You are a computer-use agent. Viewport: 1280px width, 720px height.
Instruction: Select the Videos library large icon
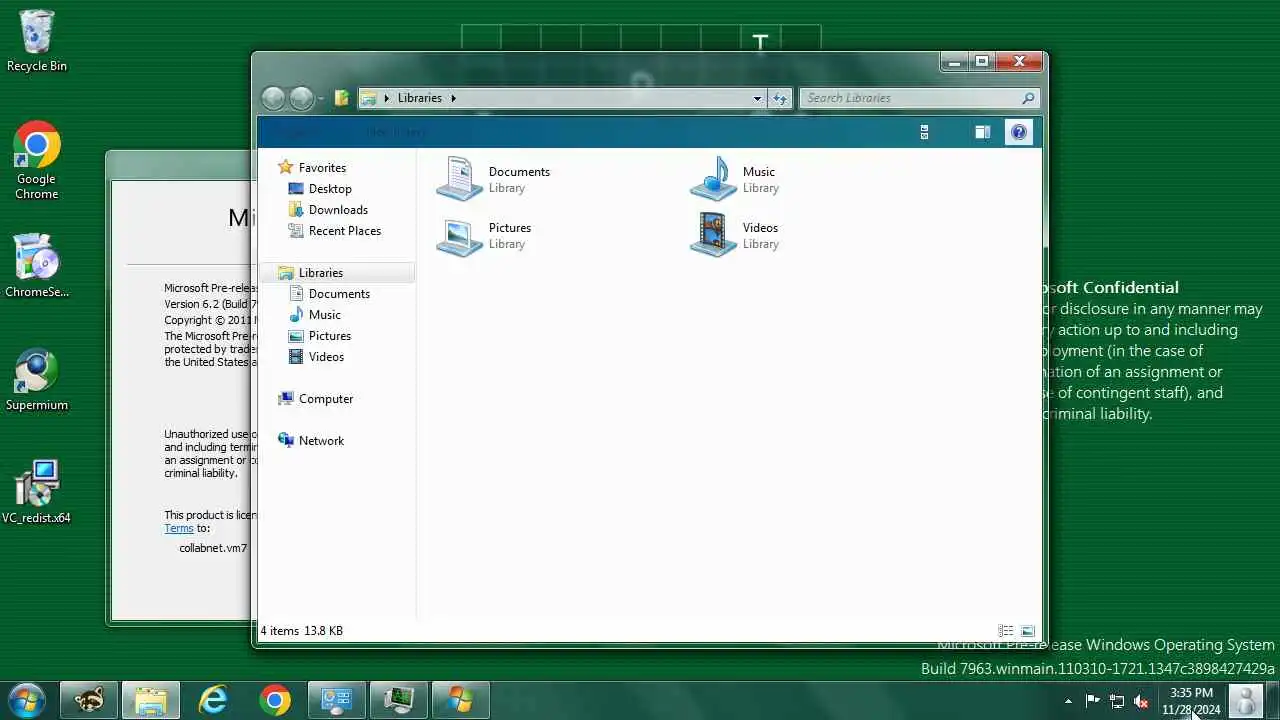pyautogui.click(x=713, y=235)
